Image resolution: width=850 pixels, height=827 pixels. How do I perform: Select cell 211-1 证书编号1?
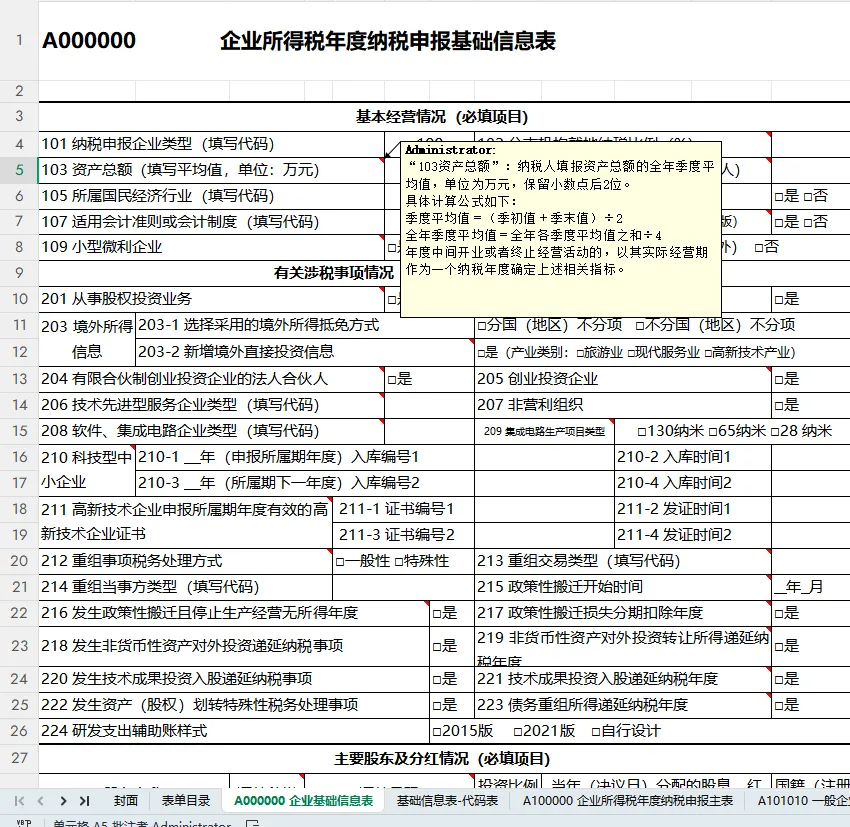point(403,509)
